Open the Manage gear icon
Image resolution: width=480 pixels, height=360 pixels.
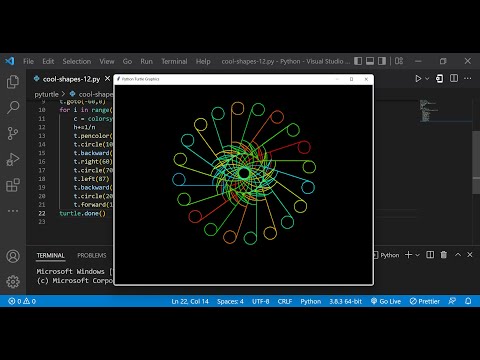coord(13,282)
